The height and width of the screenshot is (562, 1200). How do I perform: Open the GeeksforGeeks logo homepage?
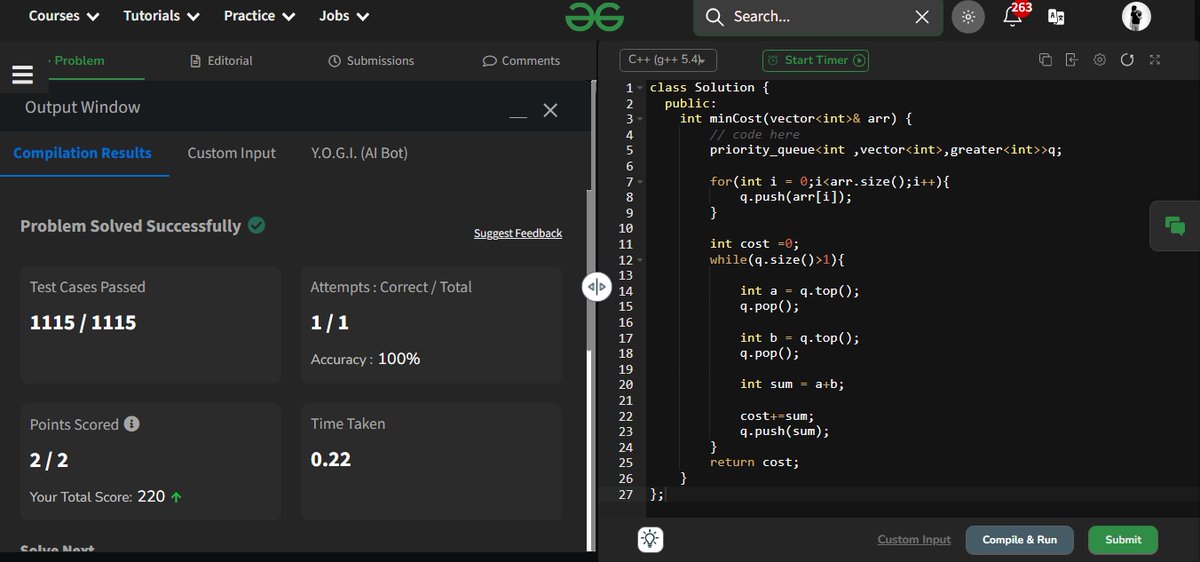click(594, 17)
